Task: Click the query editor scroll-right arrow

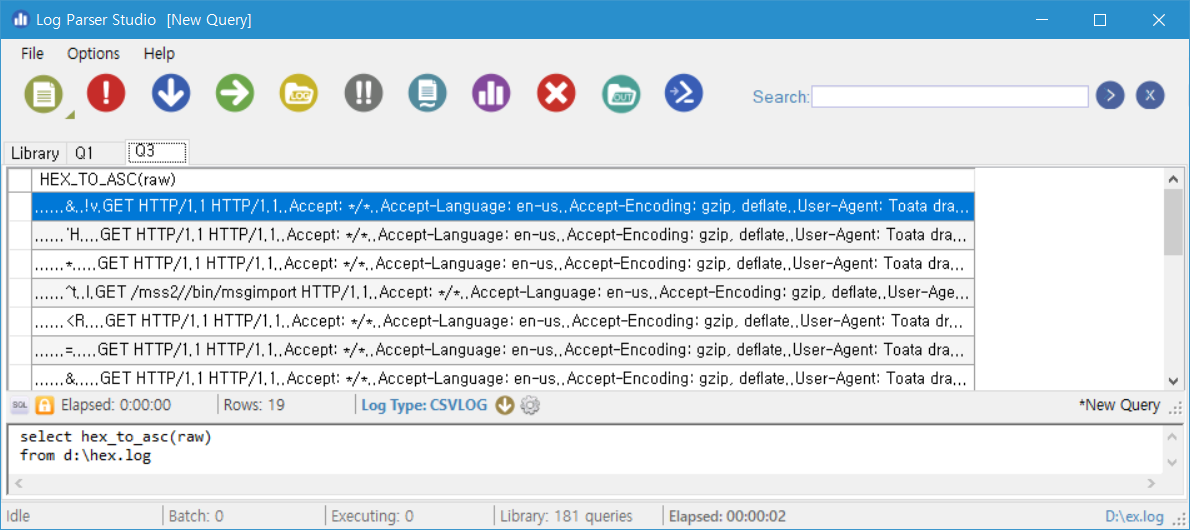Action: pos(1151,483)
